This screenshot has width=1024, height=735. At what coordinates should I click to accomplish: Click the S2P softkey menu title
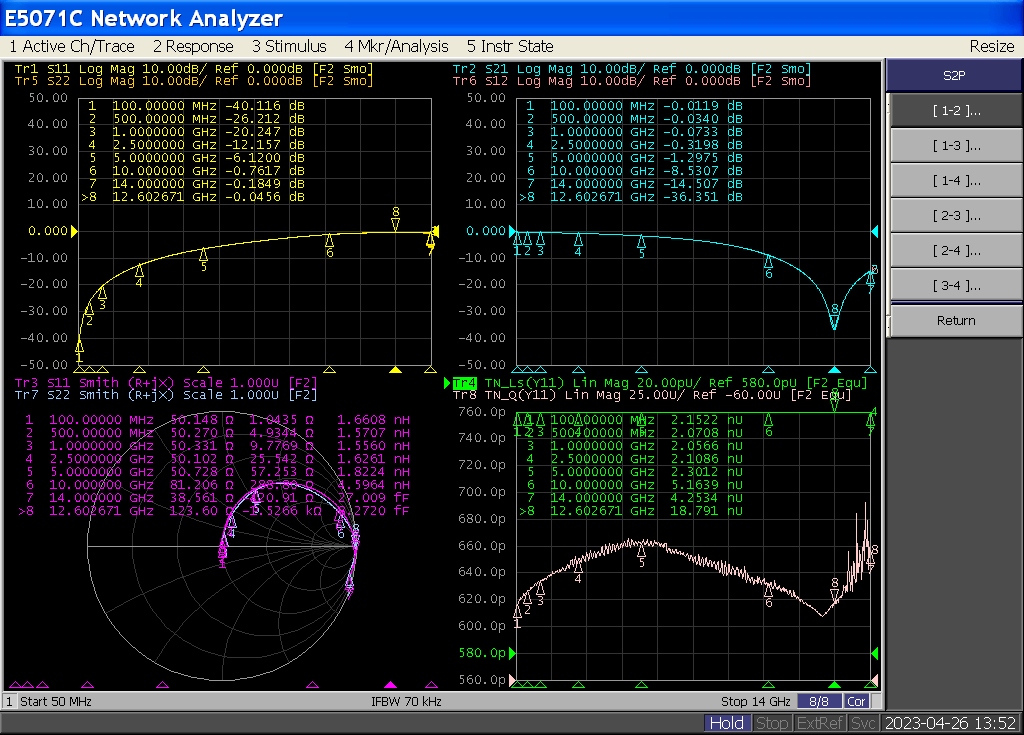tap(954, 75)
